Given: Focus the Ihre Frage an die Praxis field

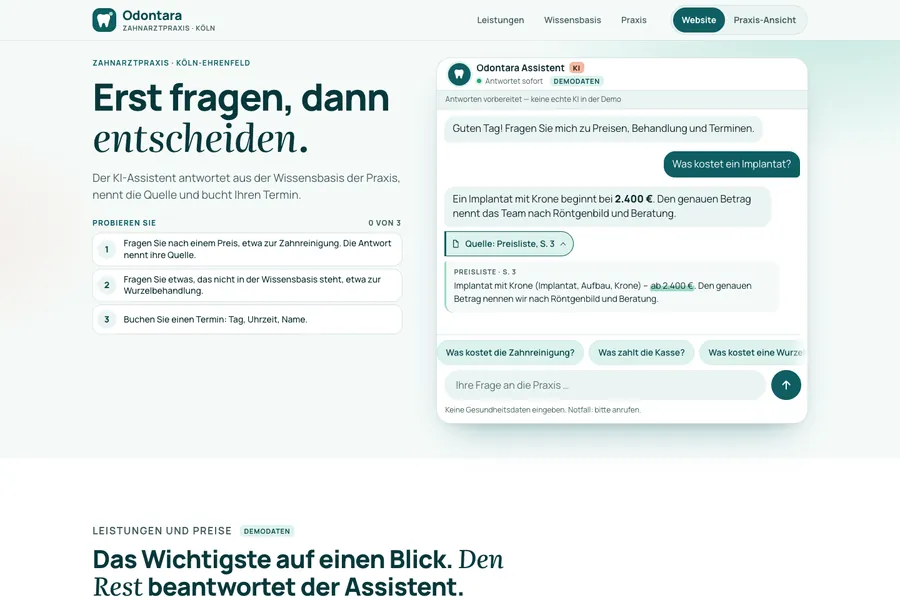Looking at the screenshot, I should (x=605, y=385).
